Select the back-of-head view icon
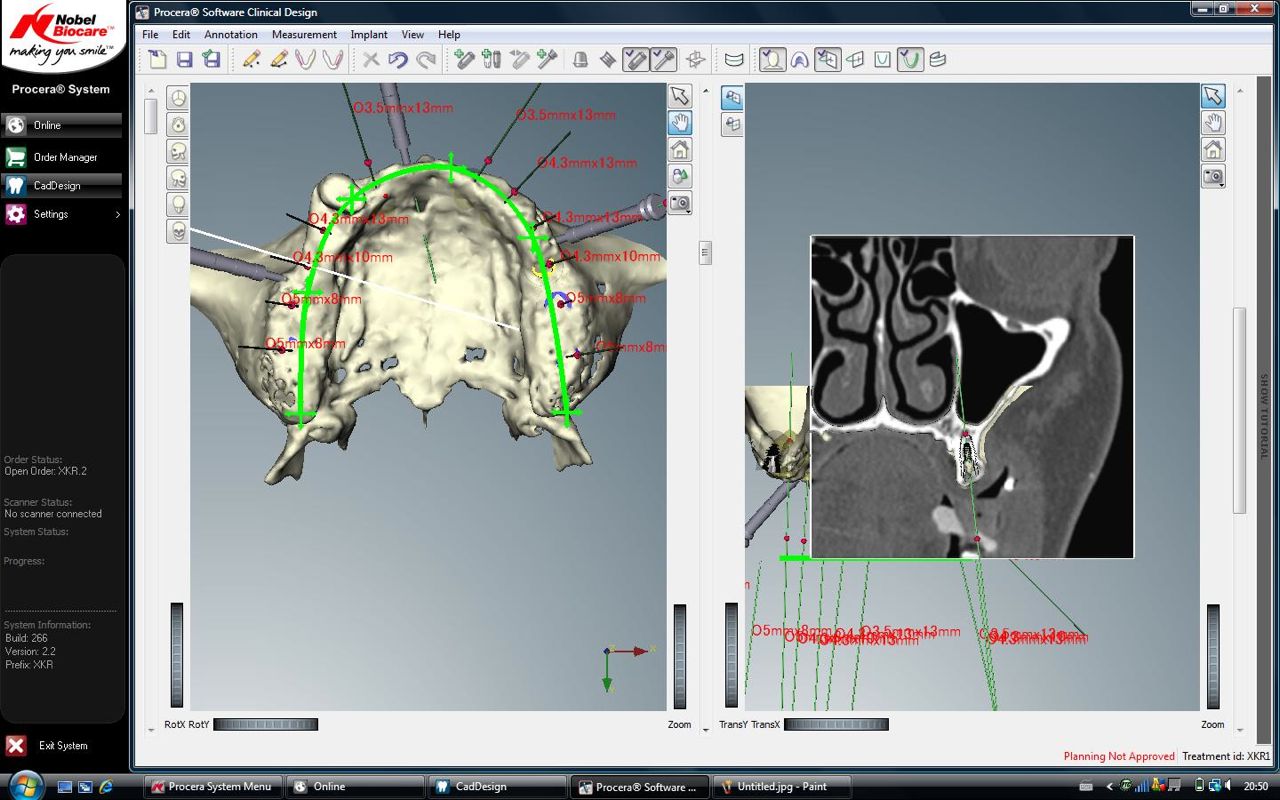1280x800 pixels. (x=177, y=205)
